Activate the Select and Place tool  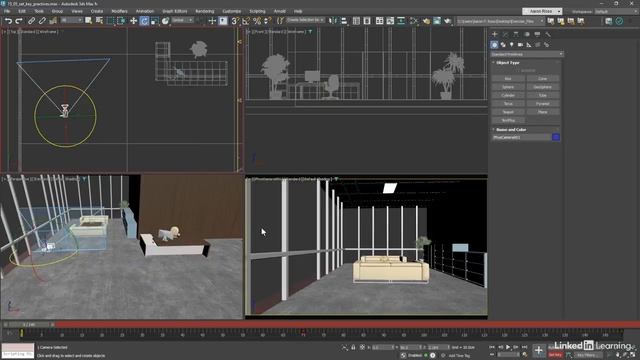click(x=165, y=21)
